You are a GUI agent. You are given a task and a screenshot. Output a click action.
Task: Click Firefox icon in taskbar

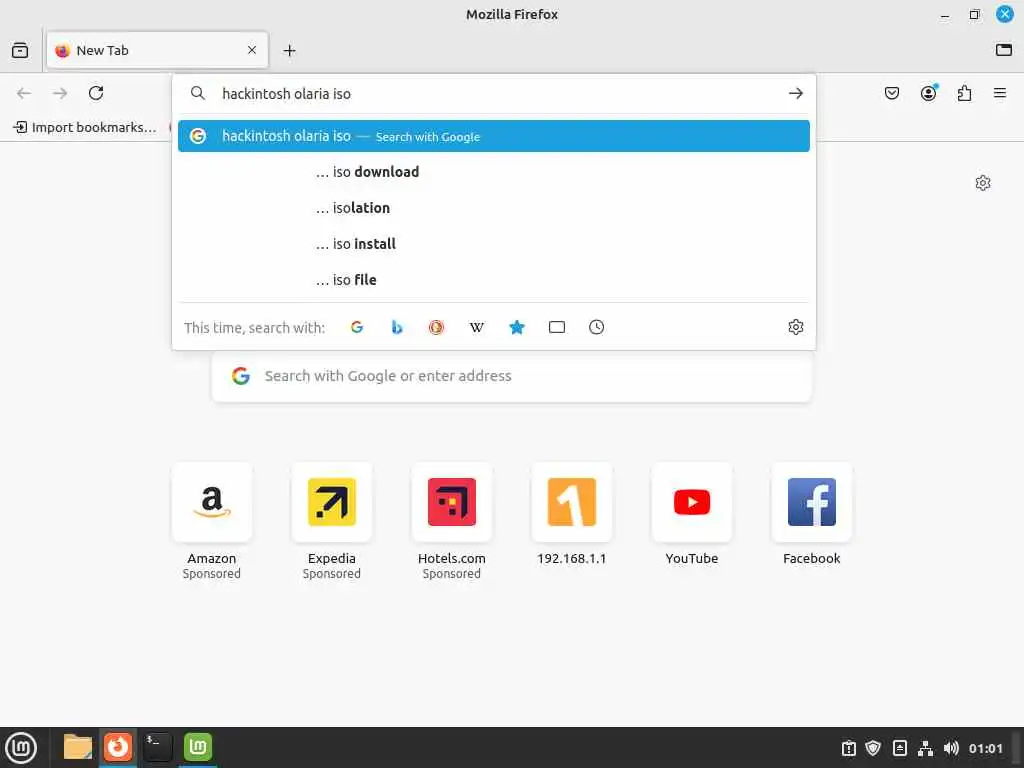(118, 747)
